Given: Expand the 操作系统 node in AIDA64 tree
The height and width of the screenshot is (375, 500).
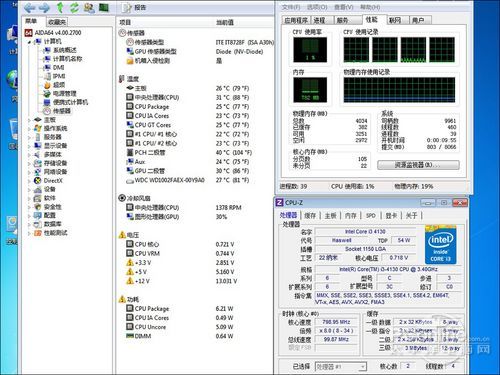Looking at the screenshot, I should [x=29, y=129].
